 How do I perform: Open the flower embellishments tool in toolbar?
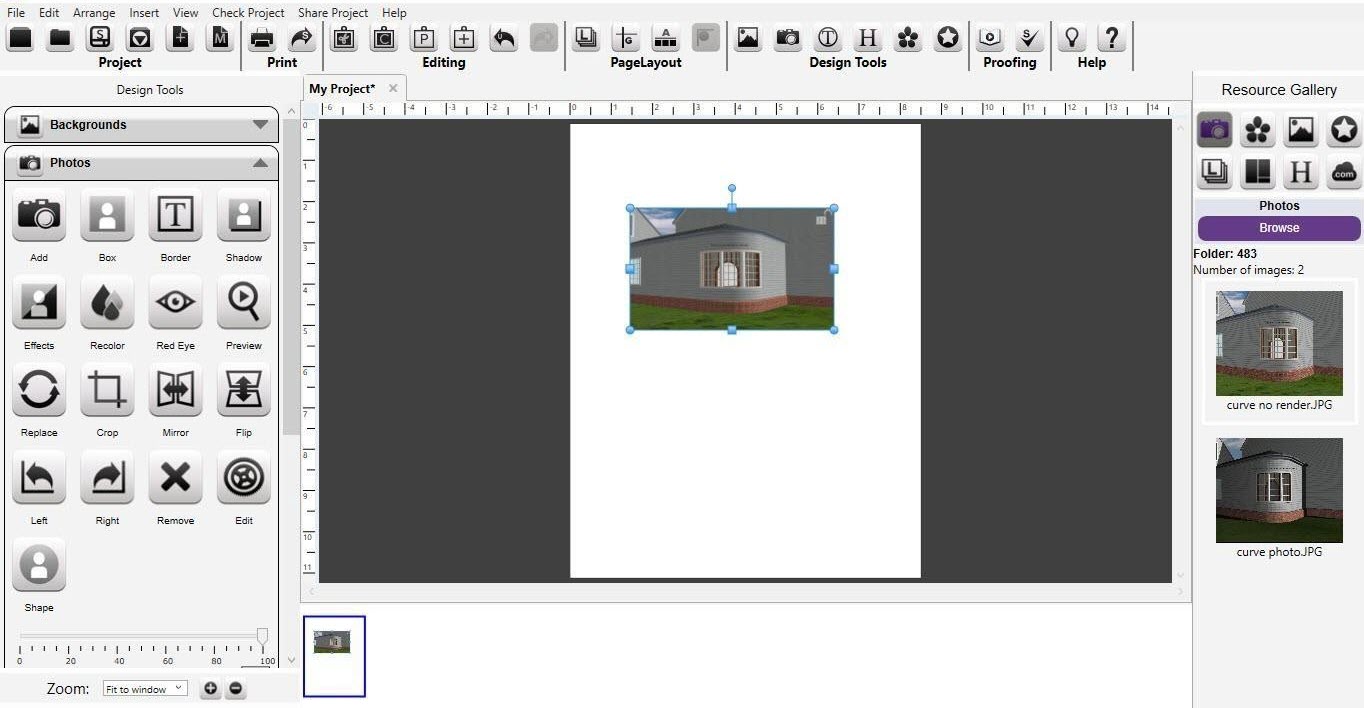coord(908,38)
